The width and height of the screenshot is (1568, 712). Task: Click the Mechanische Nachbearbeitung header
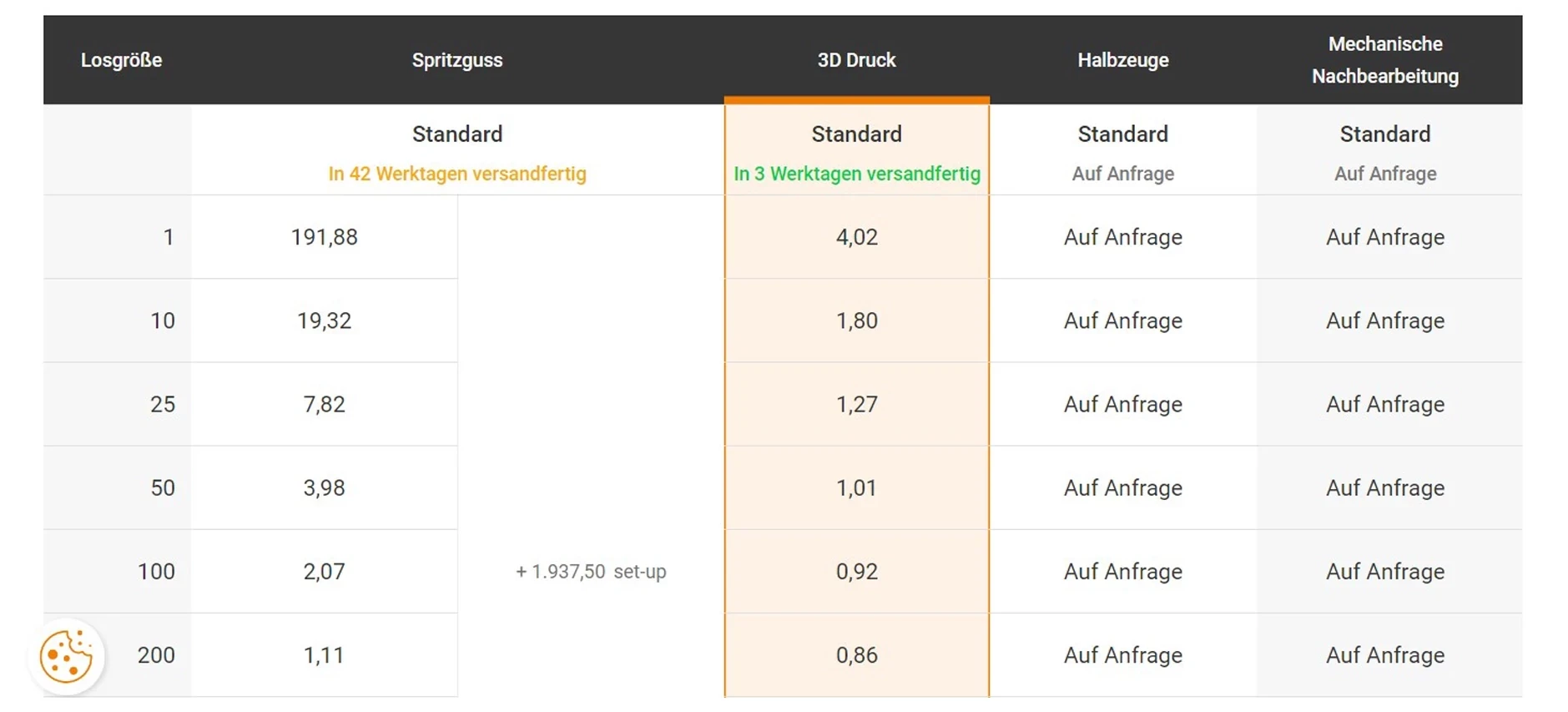(1384, 60)
